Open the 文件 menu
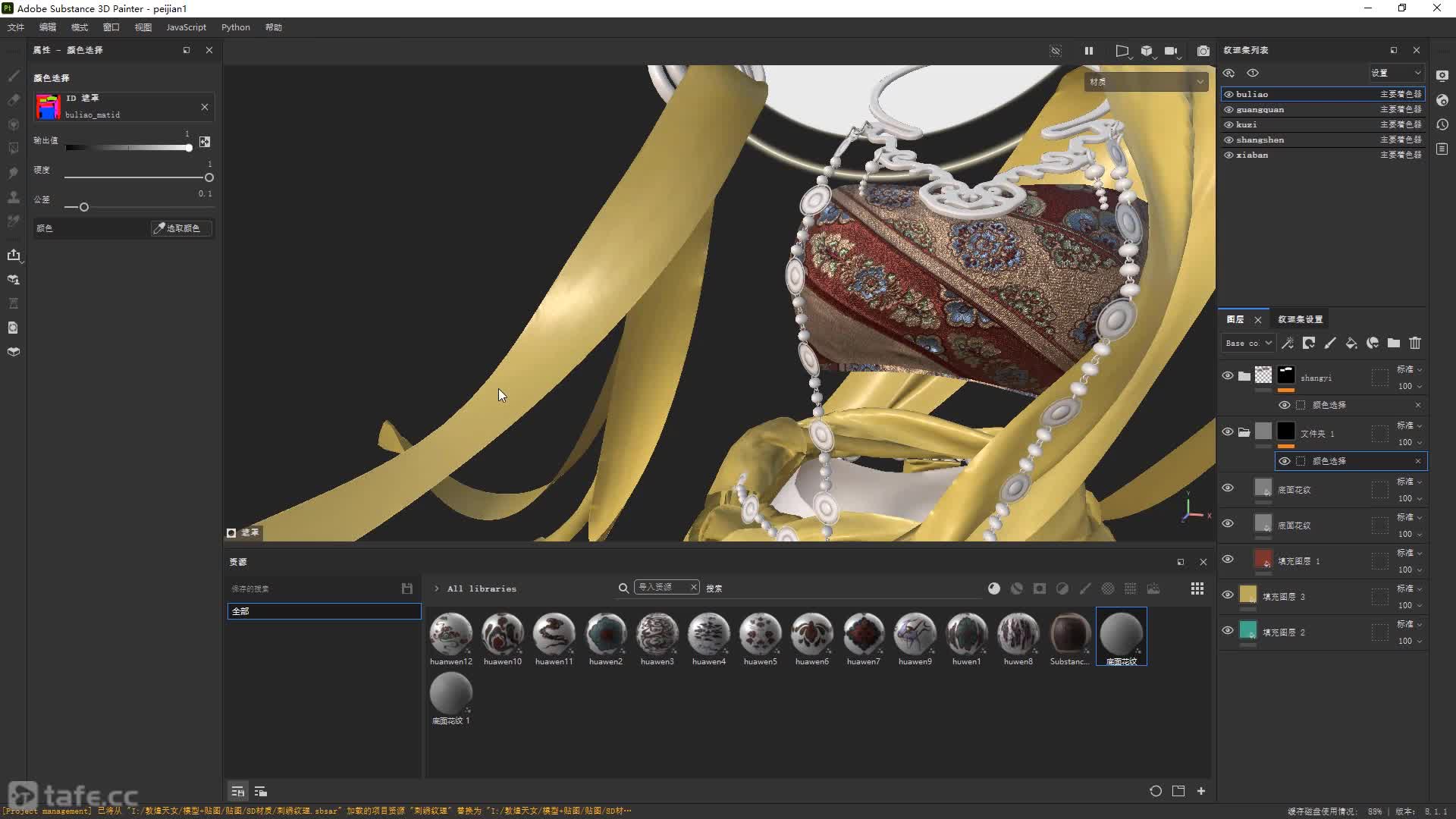Viewport: 1456px width, 819px height. click(x=16, y=27)
